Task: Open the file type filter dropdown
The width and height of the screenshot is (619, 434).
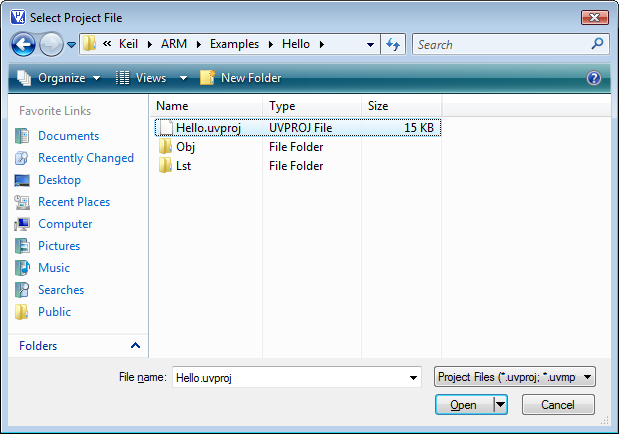Action: [x=516, y=377]
